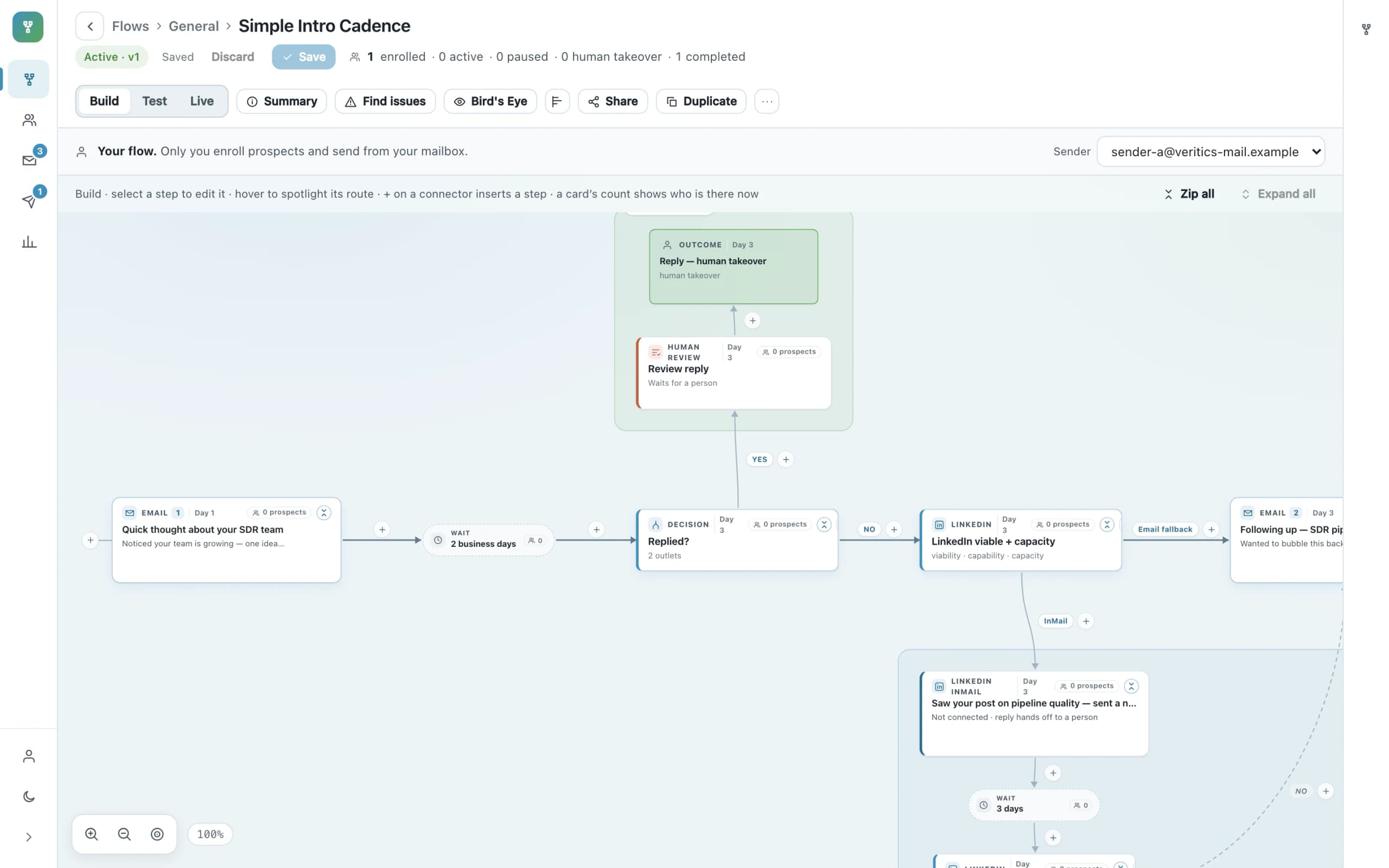The width and height of the screenshot is (1389, 868).
Task: Click the Flows breadcrumb
Action: click(x=130, y=26)
